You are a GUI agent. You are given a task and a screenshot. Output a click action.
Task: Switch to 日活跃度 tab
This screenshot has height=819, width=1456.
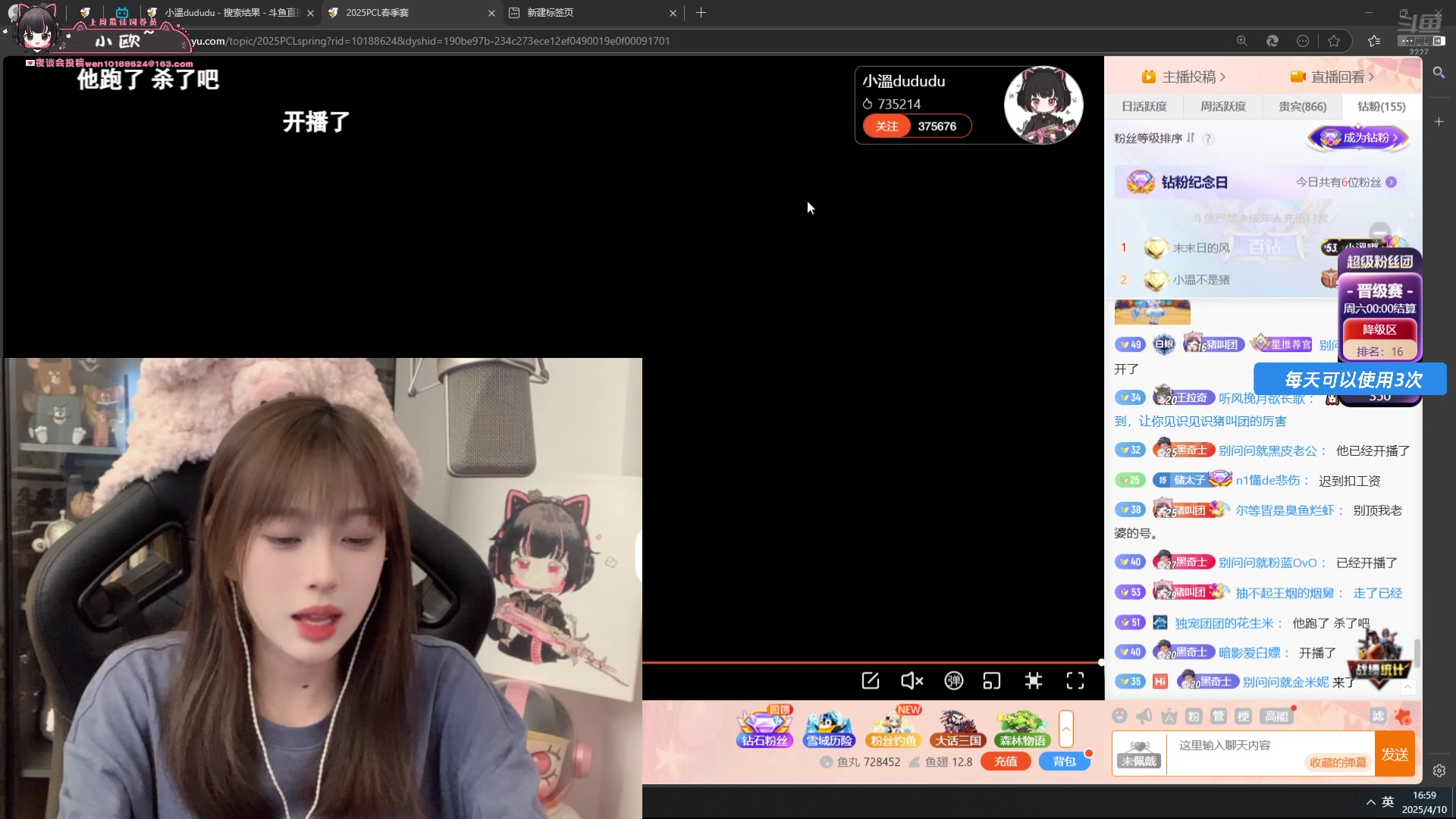pos(1144,106)
